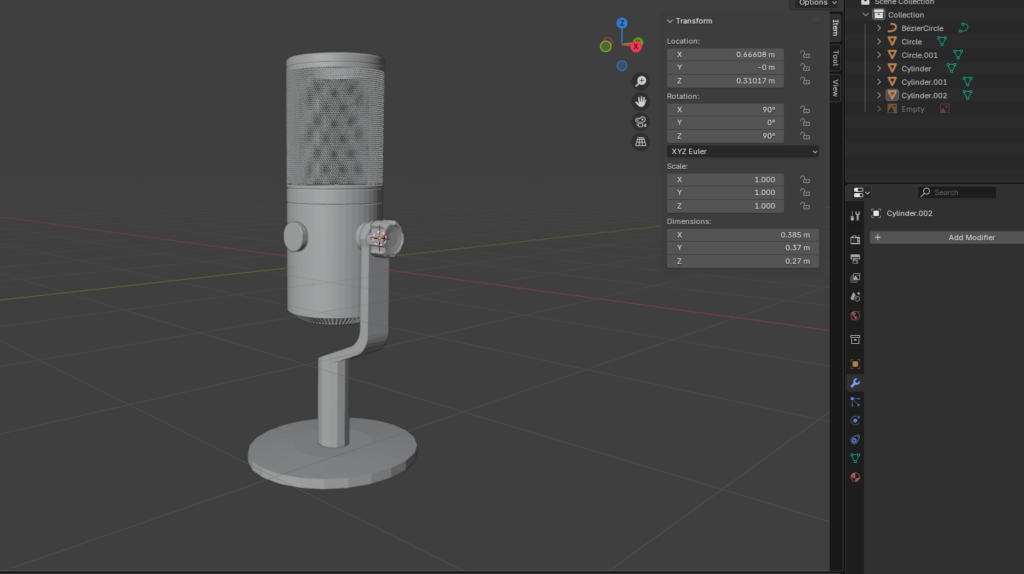Image resolution: width=1024 pixels, height=574 pixels.
Task: Click the Rotation Z 90° field
Action: [x=725, y=136]
